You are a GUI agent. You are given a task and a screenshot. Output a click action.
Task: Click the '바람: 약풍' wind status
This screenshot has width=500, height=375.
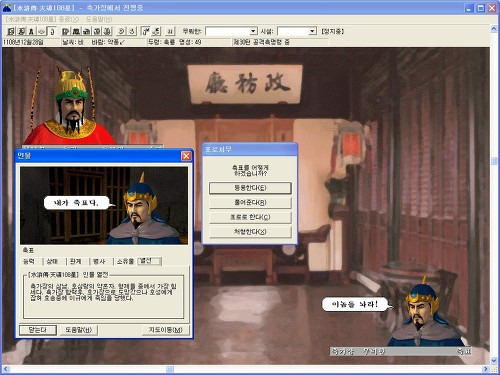coord(108,42)
